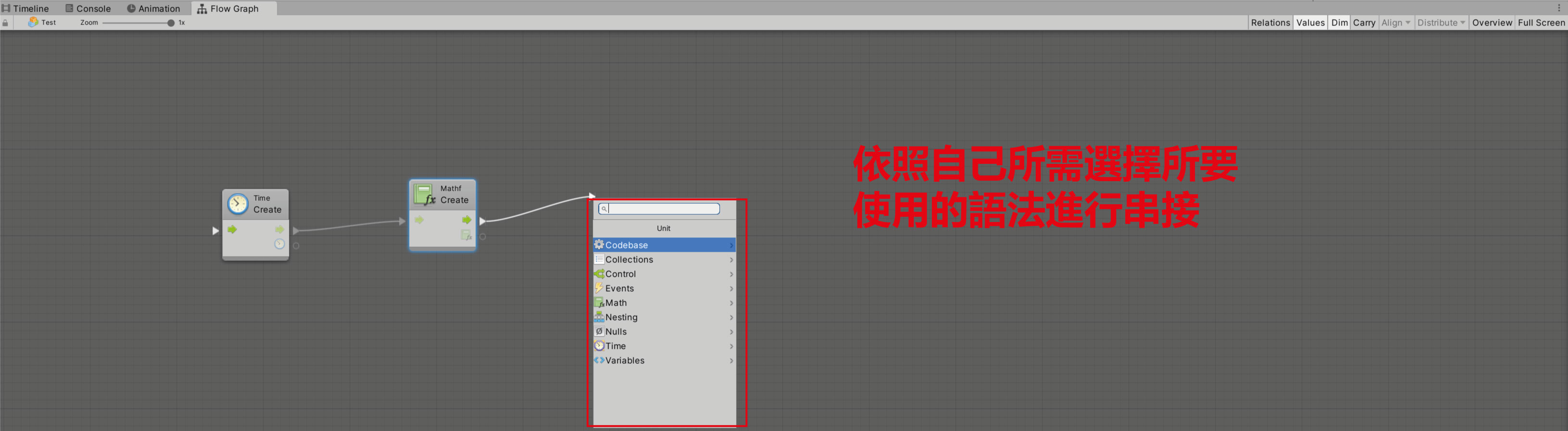Click the lock icon in graph toolbar

pyautogui.click(x=5, y=23)
